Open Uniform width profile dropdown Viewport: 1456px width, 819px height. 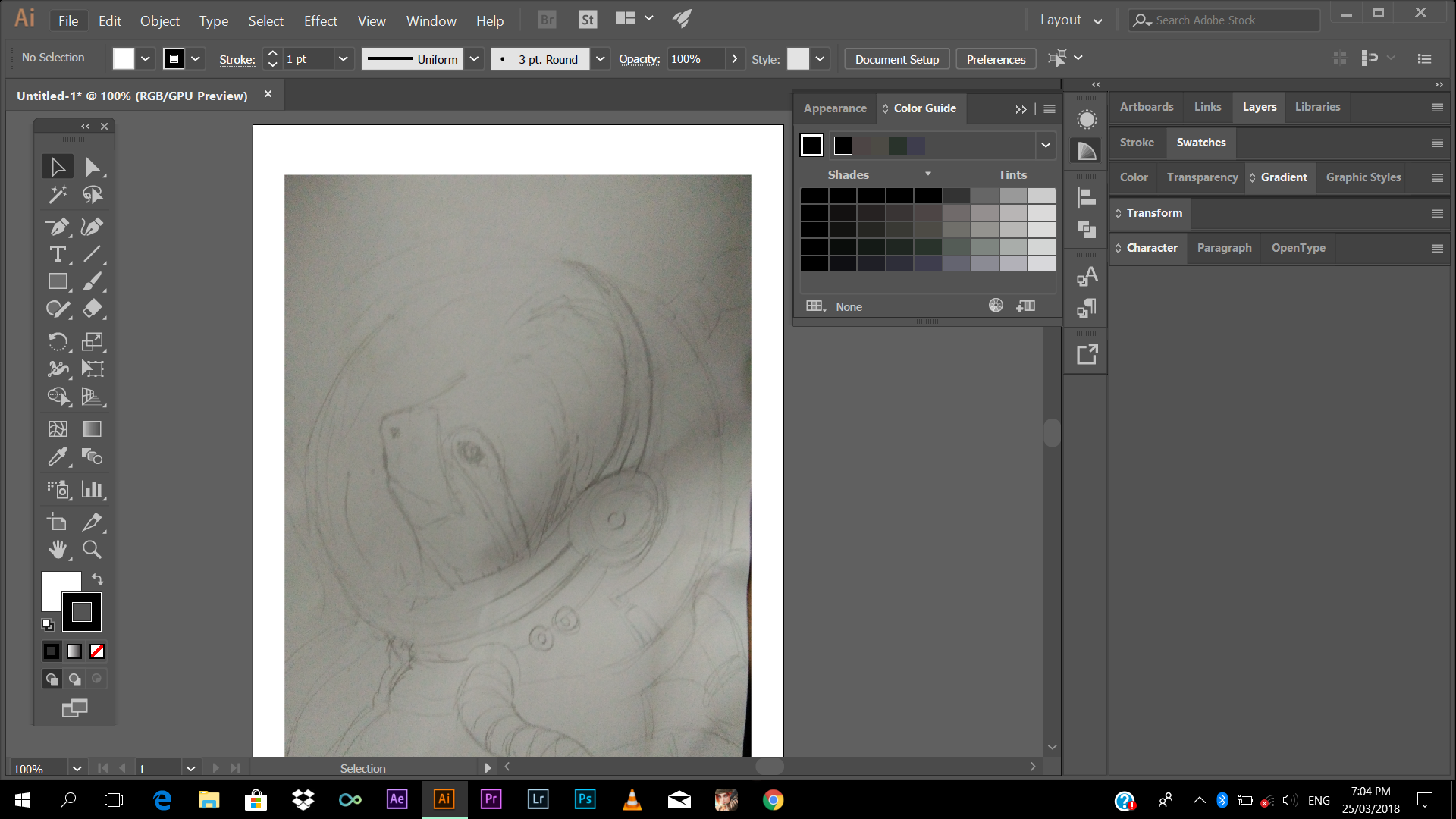pos(474,58)
